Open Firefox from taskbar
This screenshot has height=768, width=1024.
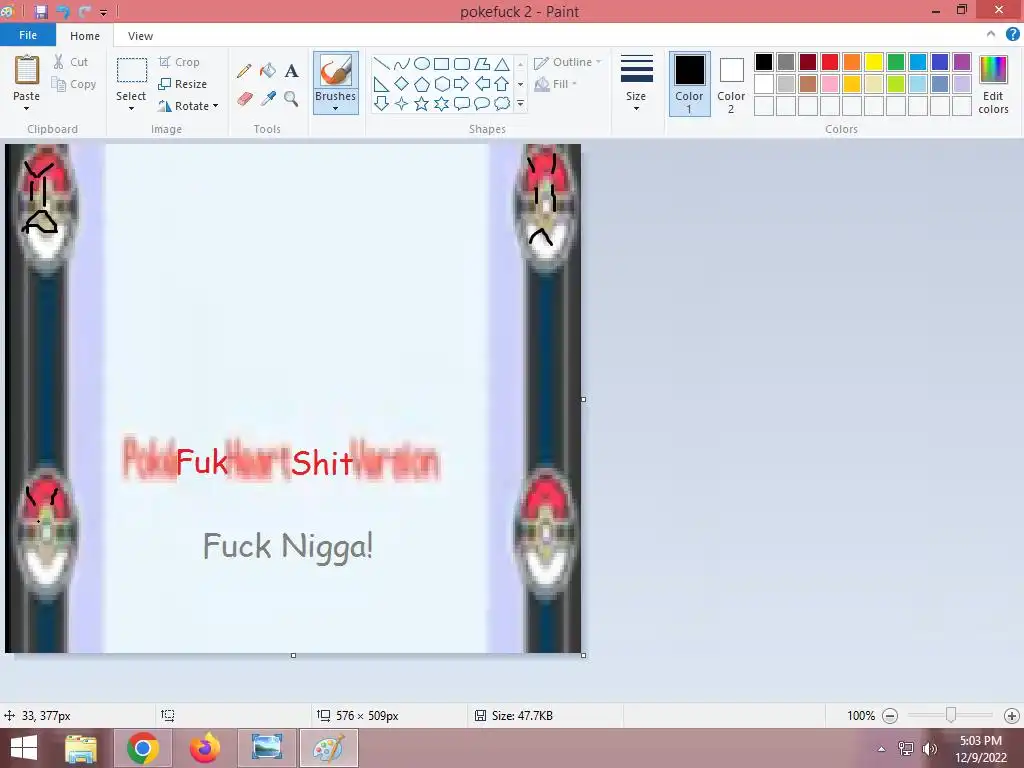point(204,748)
